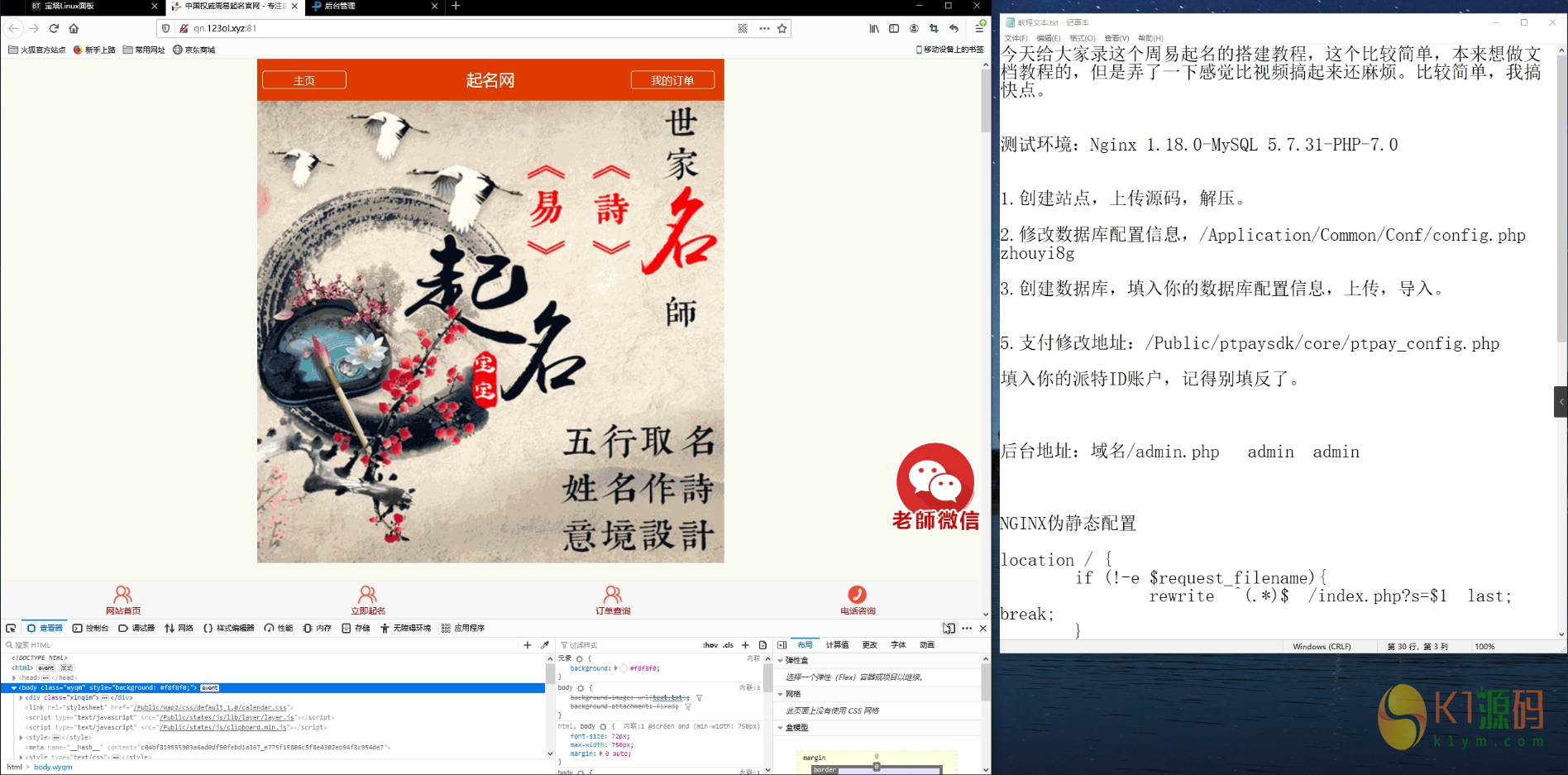Click the screenshot crop tool icon
Screen dimensions: 1568x775
tap(934, 28)
